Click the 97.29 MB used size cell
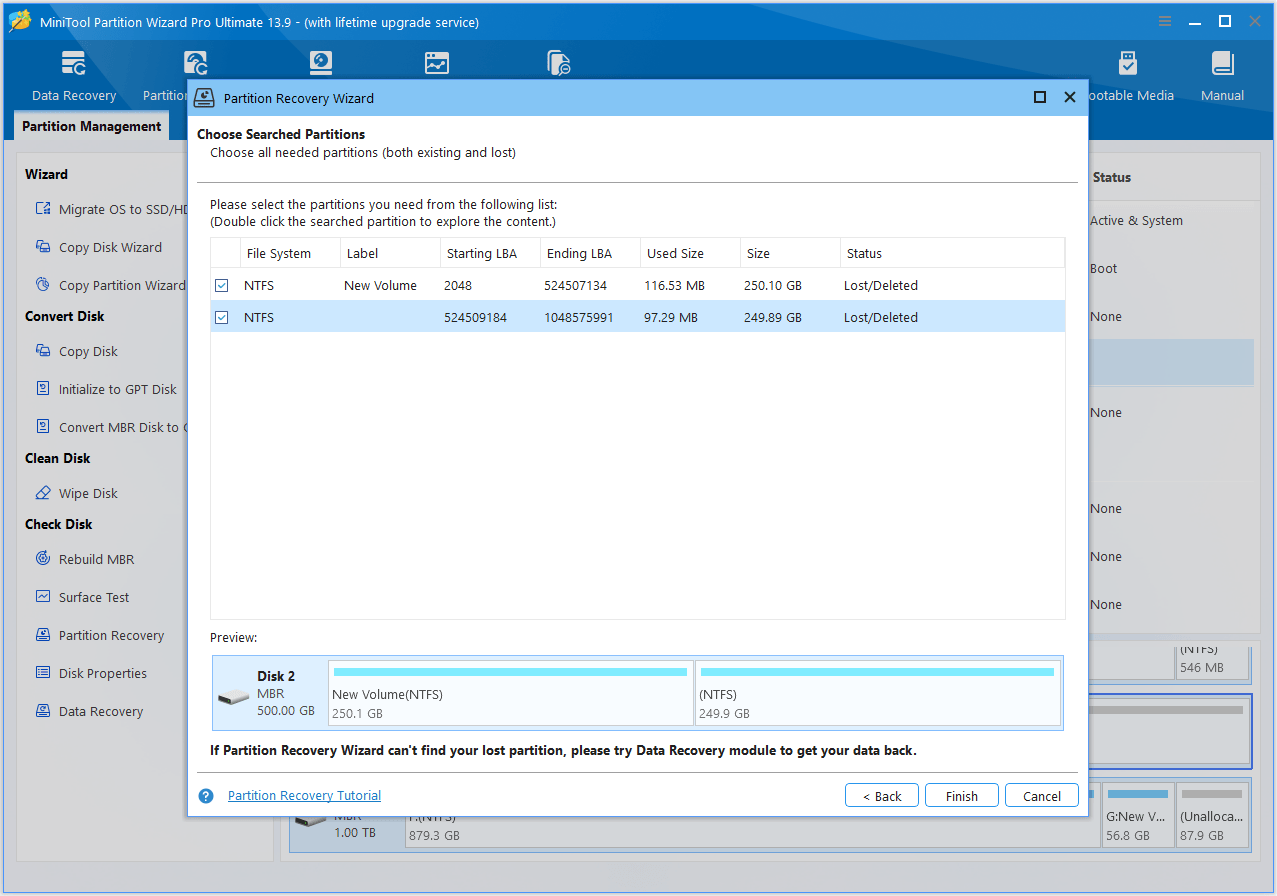 671,317
